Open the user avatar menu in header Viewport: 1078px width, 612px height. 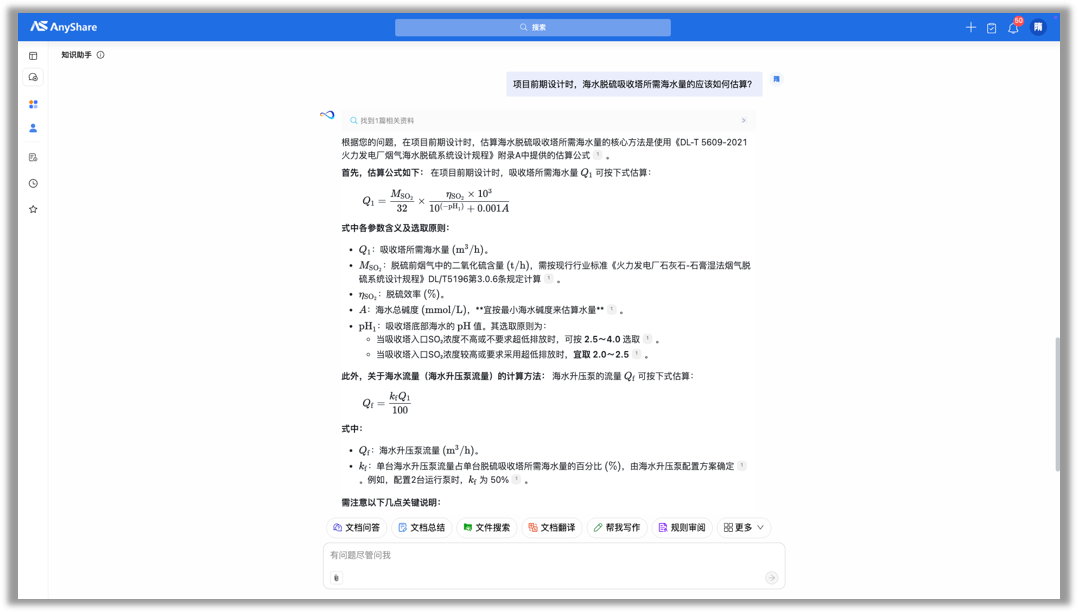pos(1038,28)
